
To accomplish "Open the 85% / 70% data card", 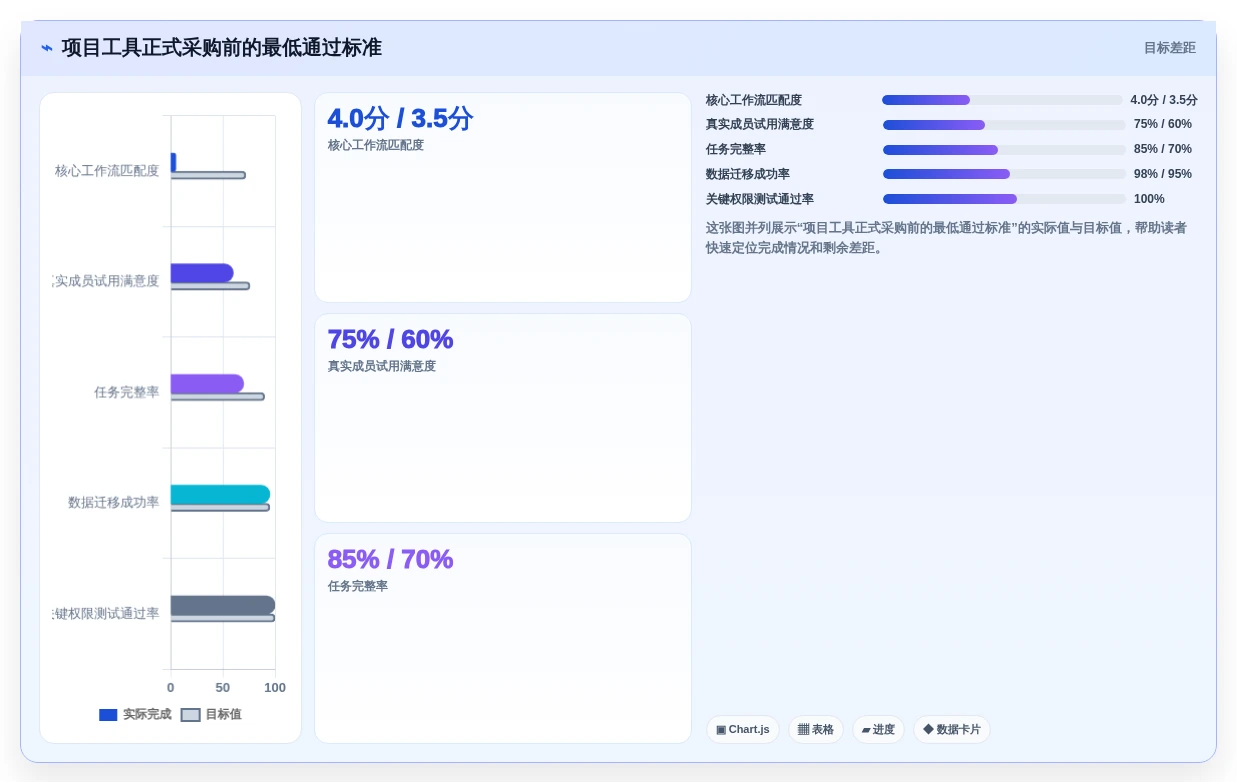I will pyautogui.click(x=503, y=638).
